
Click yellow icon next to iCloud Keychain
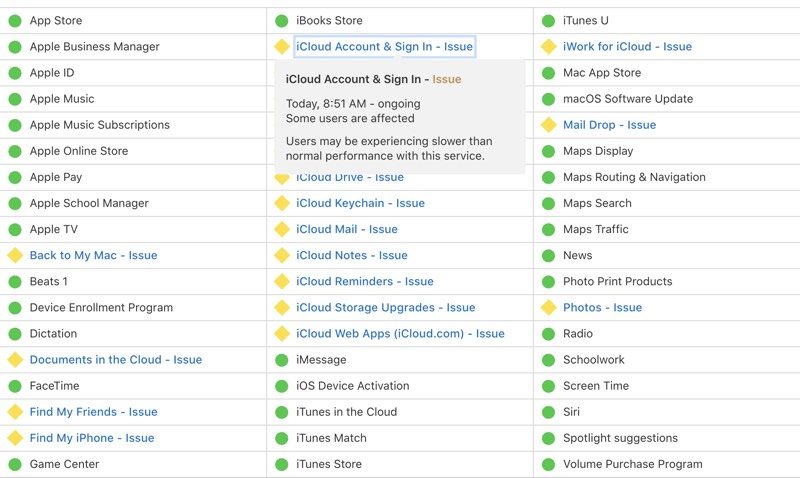(282, 203)
